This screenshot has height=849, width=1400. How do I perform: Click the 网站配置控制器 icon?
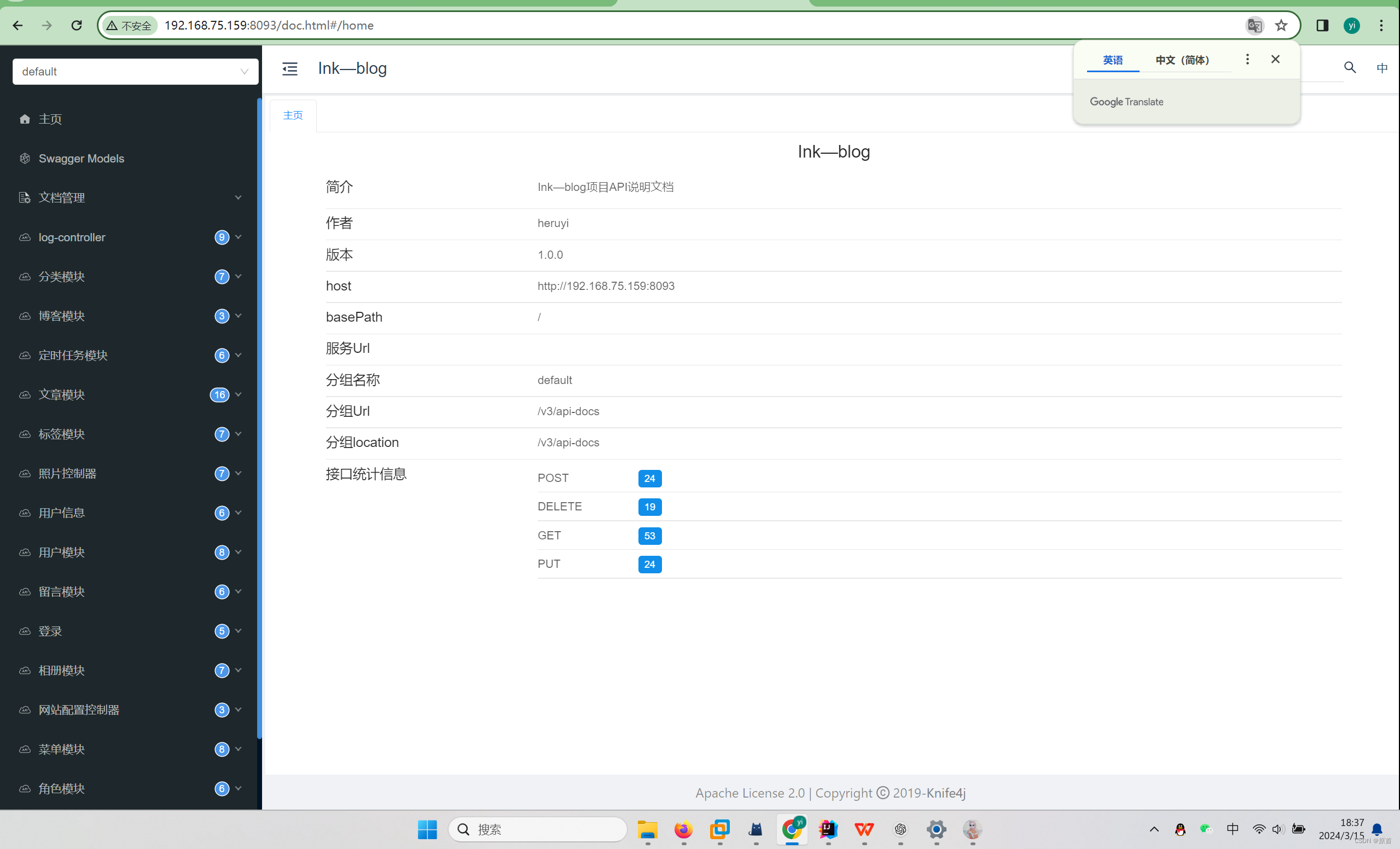25,710
